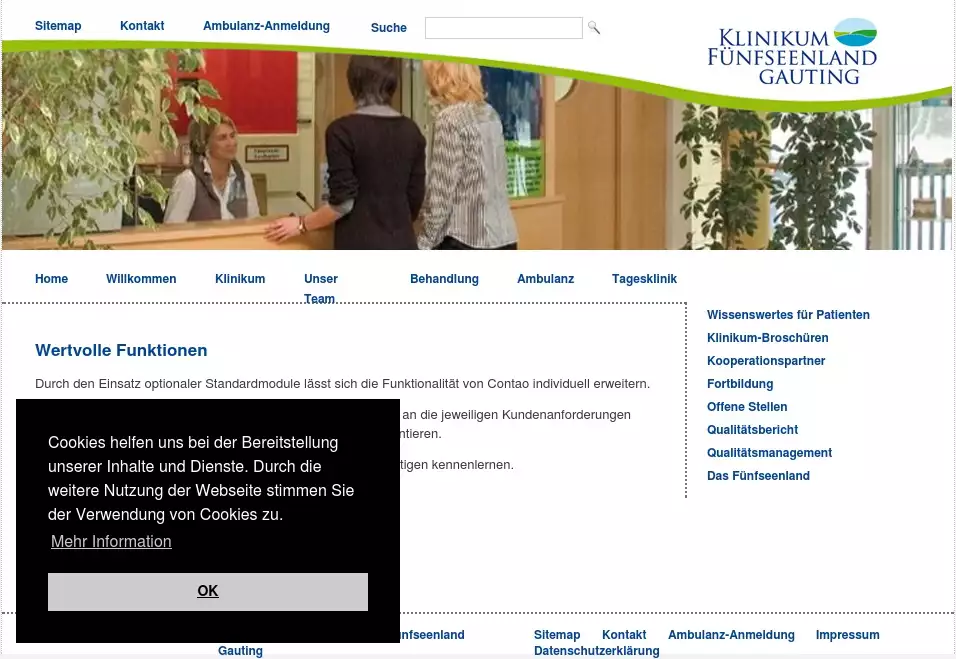View the Klinikum-Broschüren sidebar link
Image resolution: width=956 pixels, height=659 pixels.
[x=767, y=338]
